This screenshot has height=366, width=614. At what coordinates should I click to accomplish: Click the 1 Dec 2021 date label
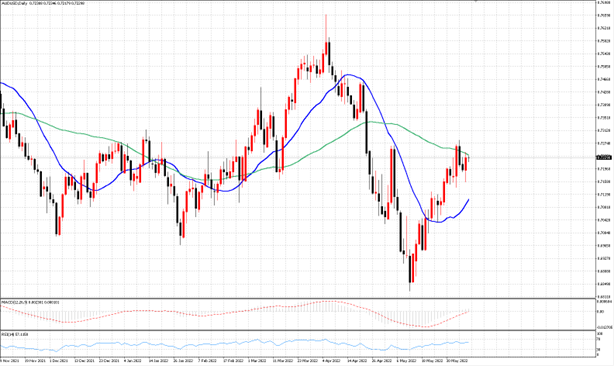point(60,360)
